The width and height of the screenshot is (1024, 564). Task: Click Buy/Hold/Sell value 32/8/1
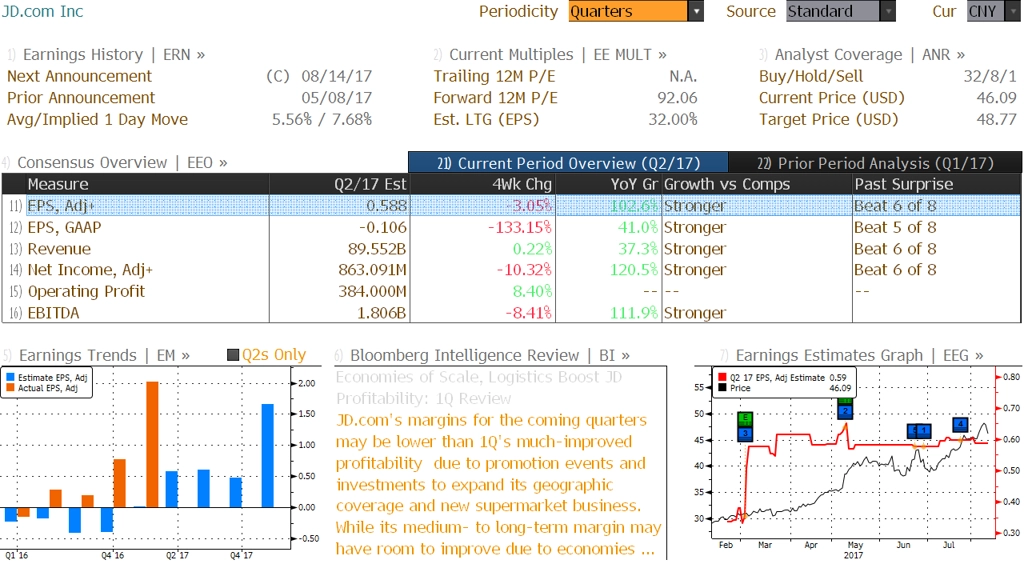(x=990, y=76)
